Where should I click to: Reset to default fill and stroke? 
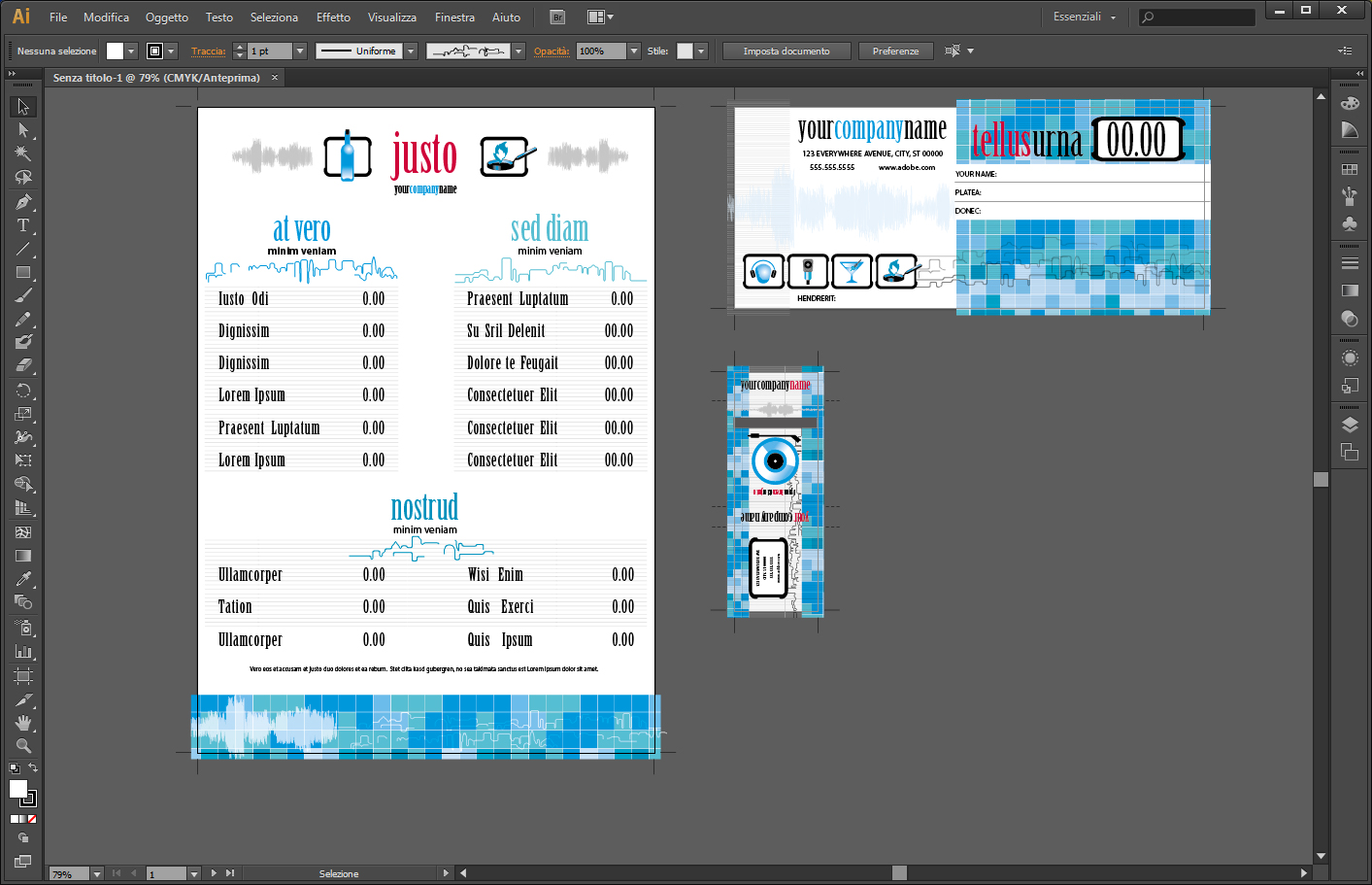click(x=14, y=768)
